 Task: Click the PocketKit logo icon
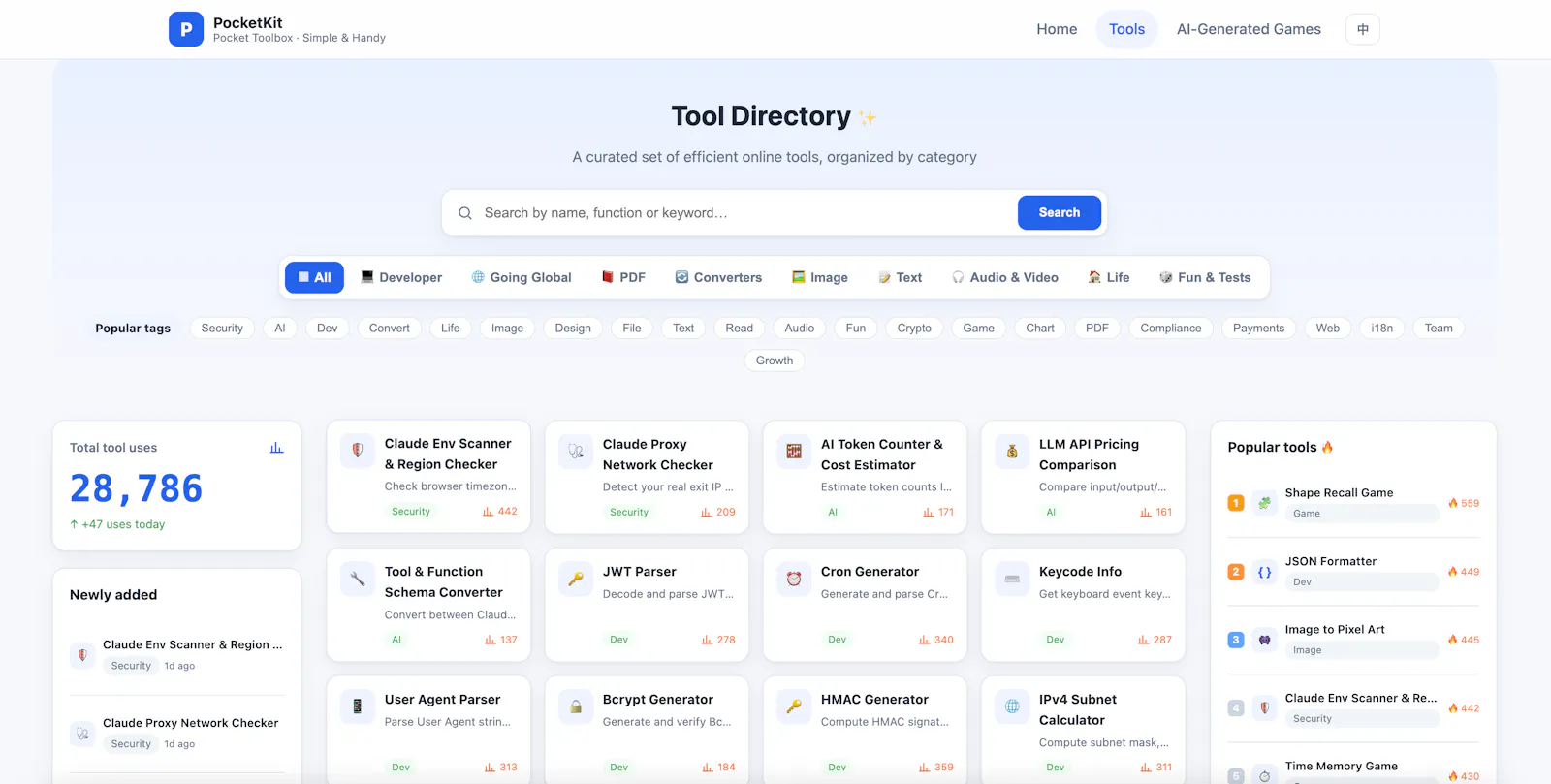click(x=186, y=29)
